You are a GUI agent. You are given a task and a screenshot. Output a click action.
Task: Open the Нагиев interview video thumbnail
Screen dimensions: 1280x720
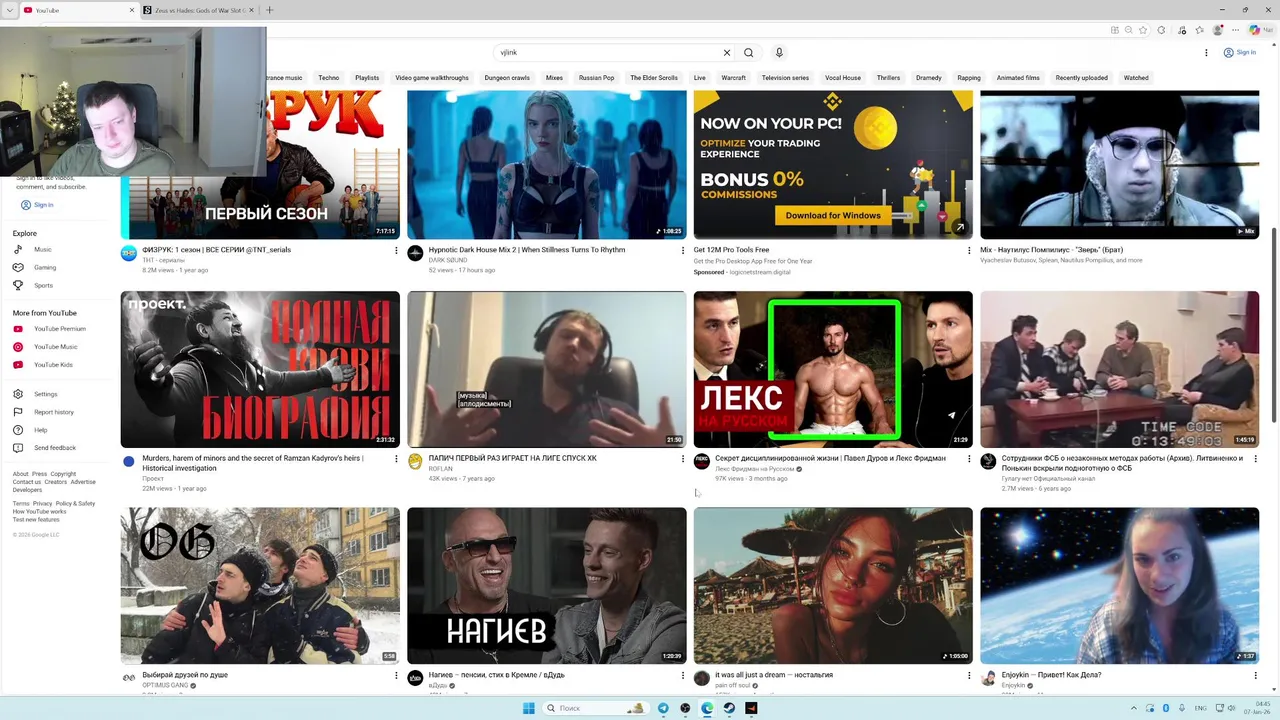coord(547,585)
